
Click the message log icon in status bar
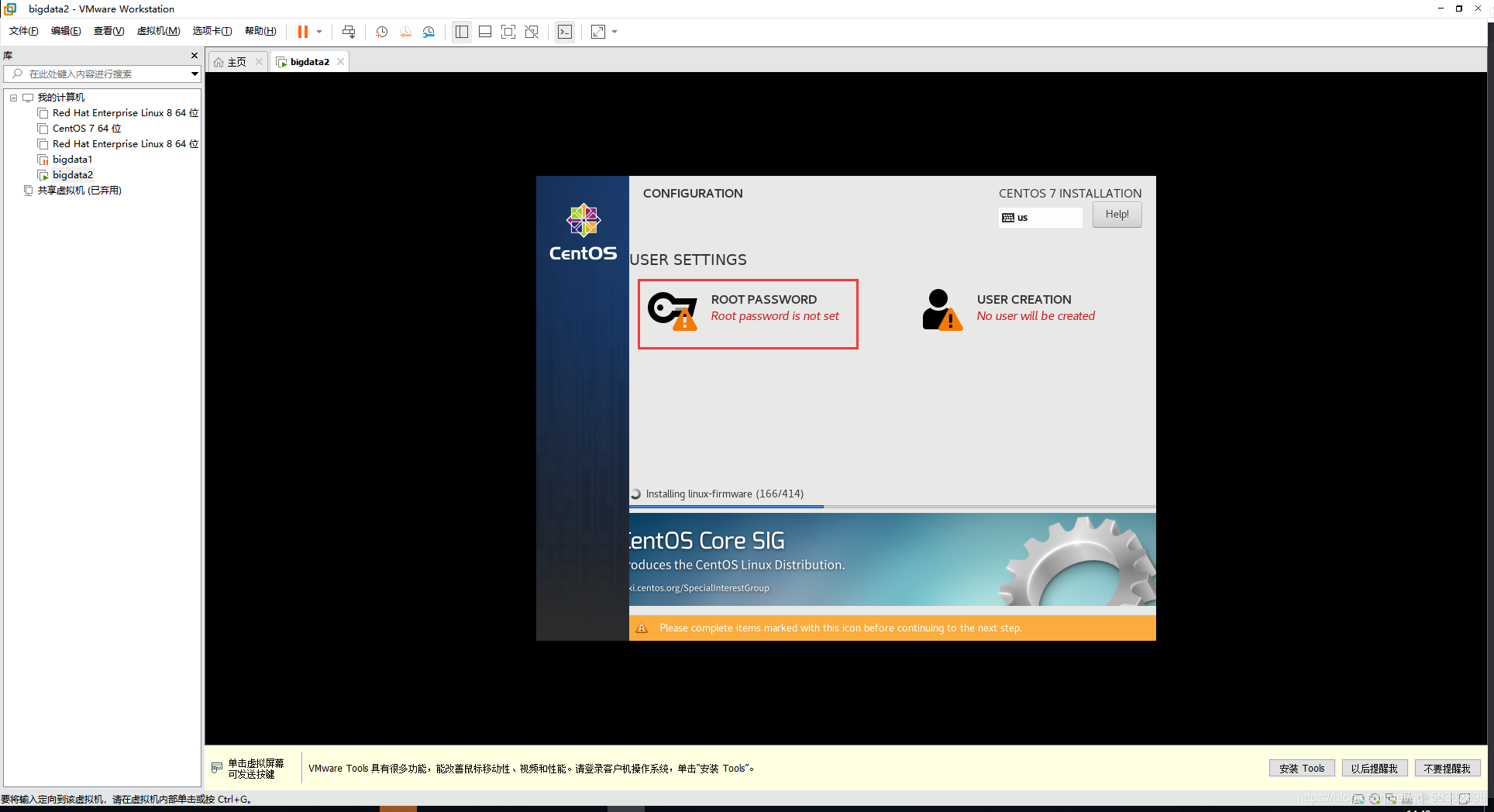[x=1465, y=799]
